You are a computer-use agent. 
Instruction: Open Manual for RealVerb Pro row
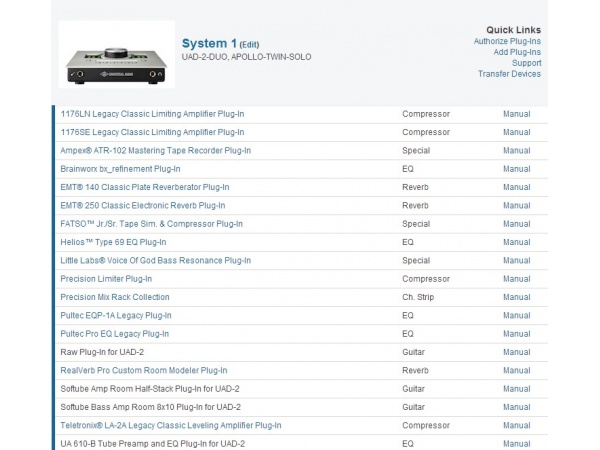pos(517,371)
